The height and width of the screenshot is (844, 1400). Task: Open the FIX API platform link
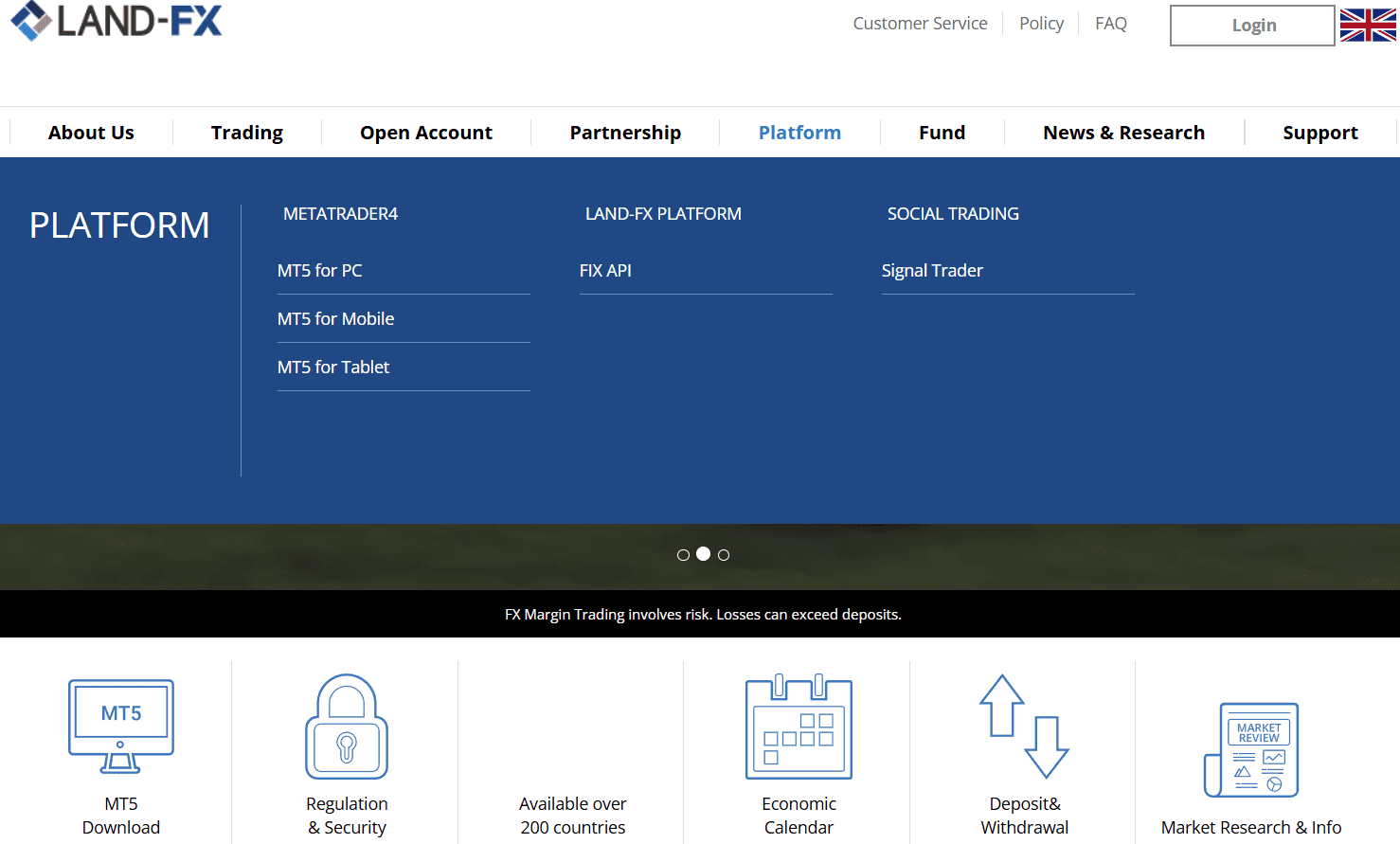pyautogui.click(x=605, y=271)
